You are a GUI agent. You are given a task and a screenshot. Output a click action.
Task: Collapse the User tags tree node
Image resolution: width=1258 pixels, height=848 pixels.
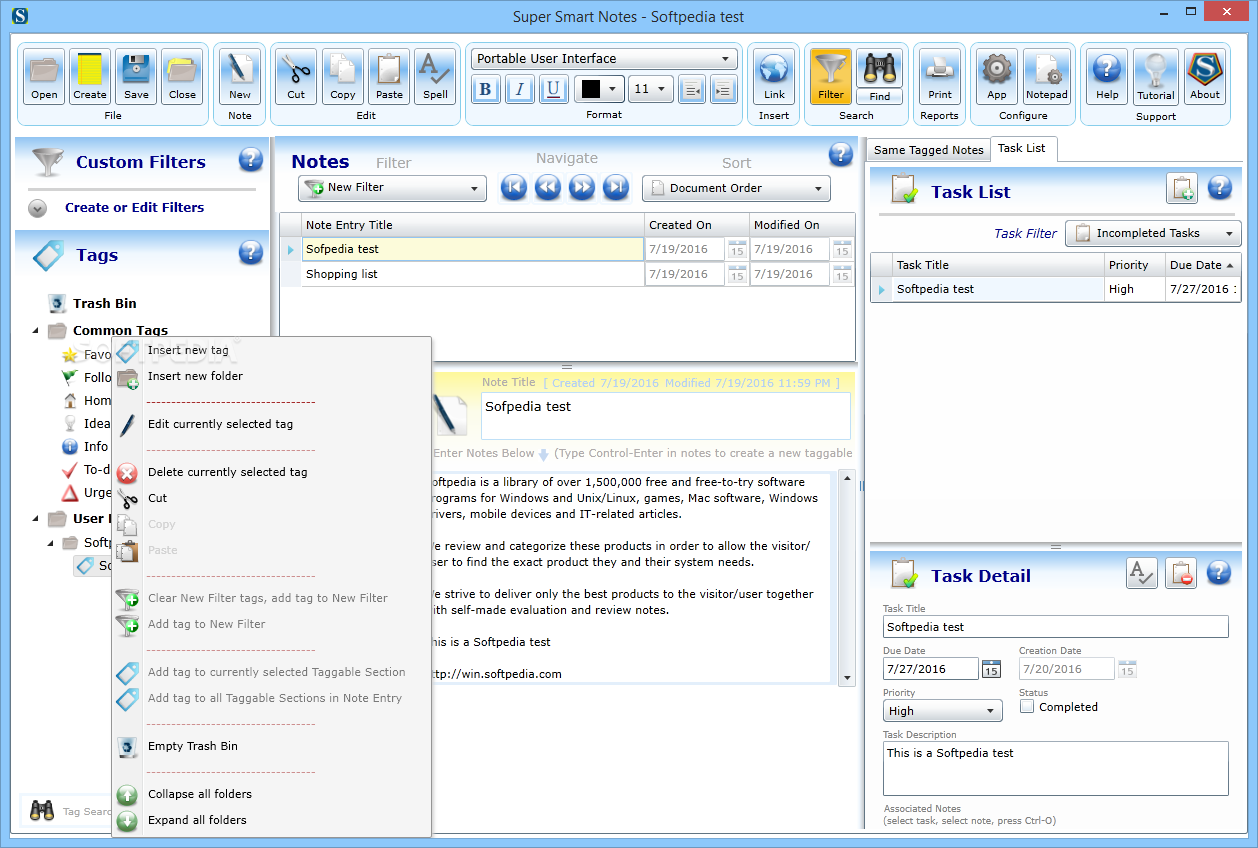tap(36, 518)
